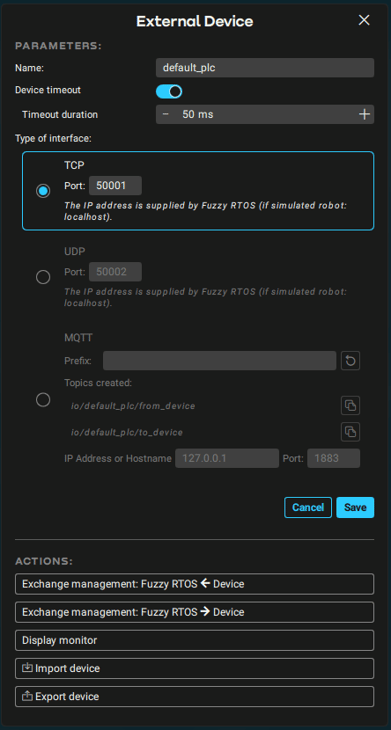The height and width of the screenshot is (730, 391).
Task: Click the MQTT port 1883 field
Action: point(333,459)
